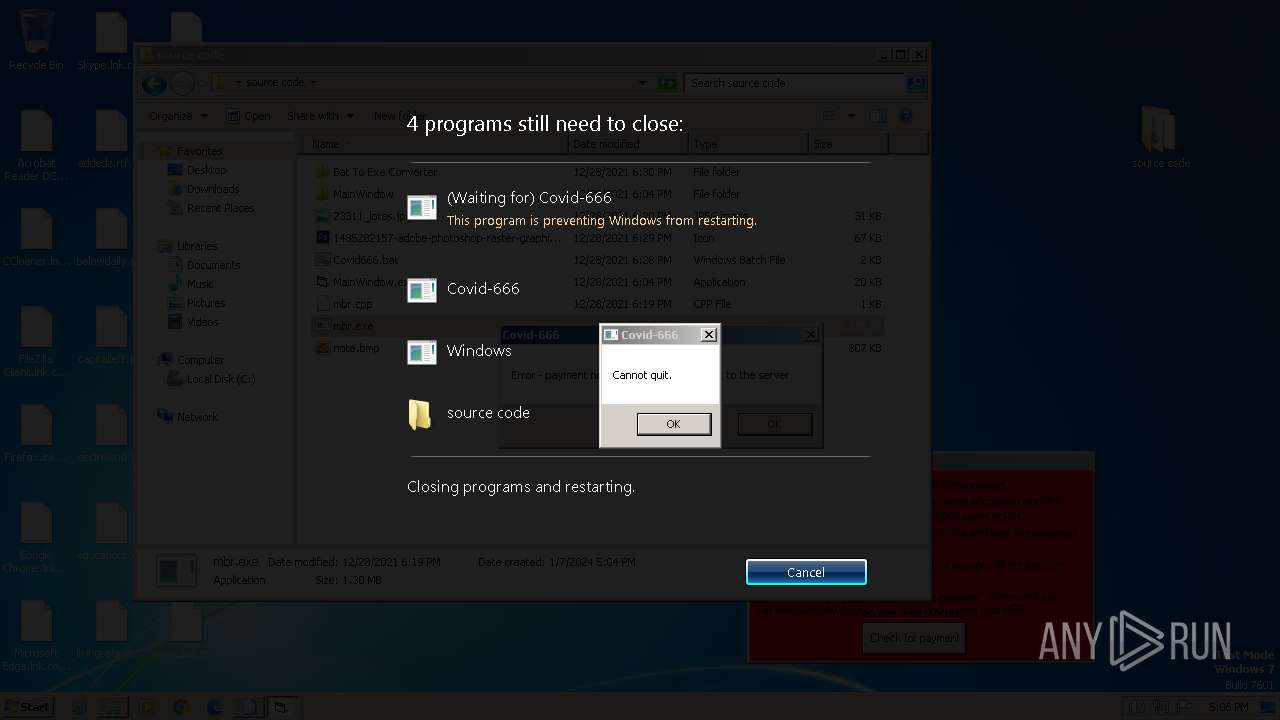Click the Skype shortcut on the desktop
This screenshot has height=720, width=1280.
click(111, 42)
